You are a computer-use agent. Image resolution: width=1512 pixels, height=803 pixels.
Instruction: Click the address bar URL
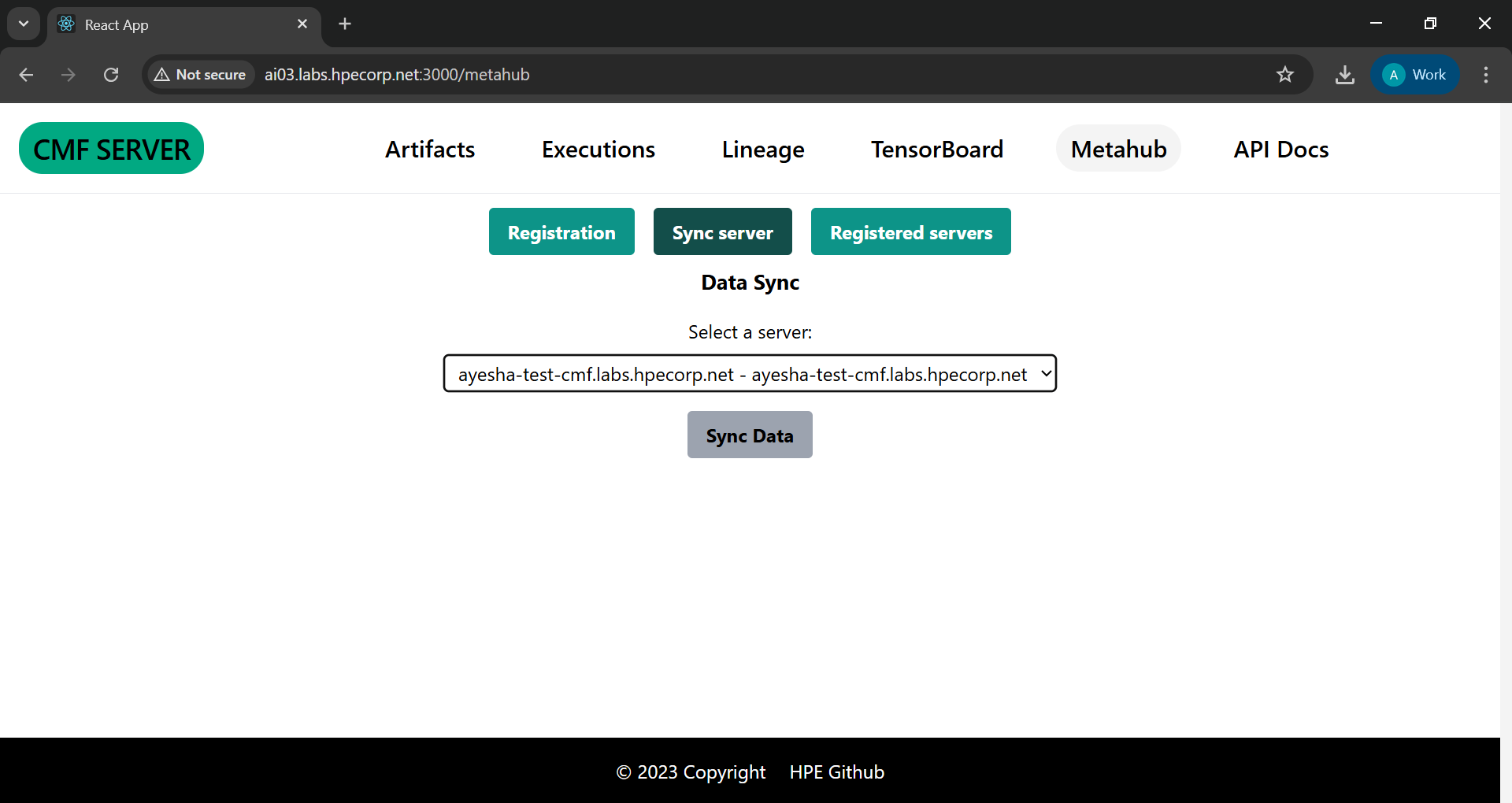tap(397, 75)
